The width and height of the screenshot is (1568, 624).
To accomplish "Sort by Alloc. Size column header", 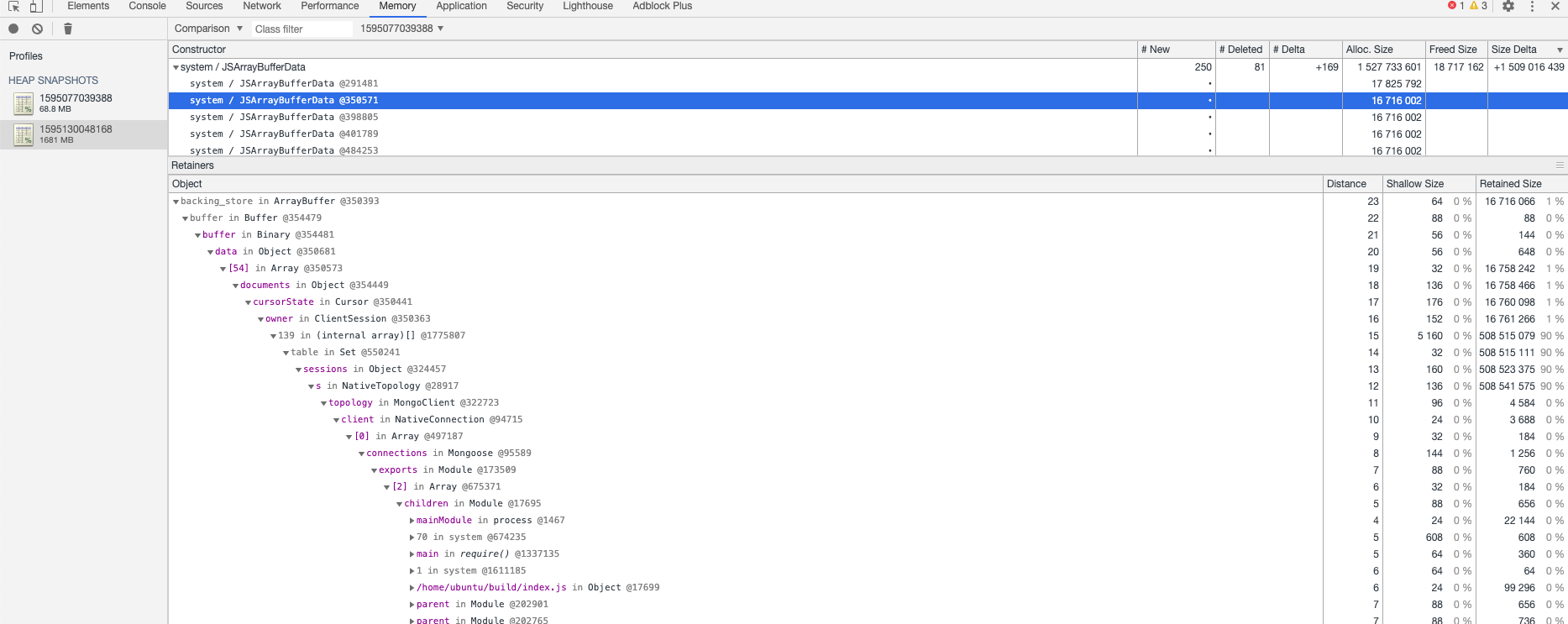I will click(x=1383, y=50).
